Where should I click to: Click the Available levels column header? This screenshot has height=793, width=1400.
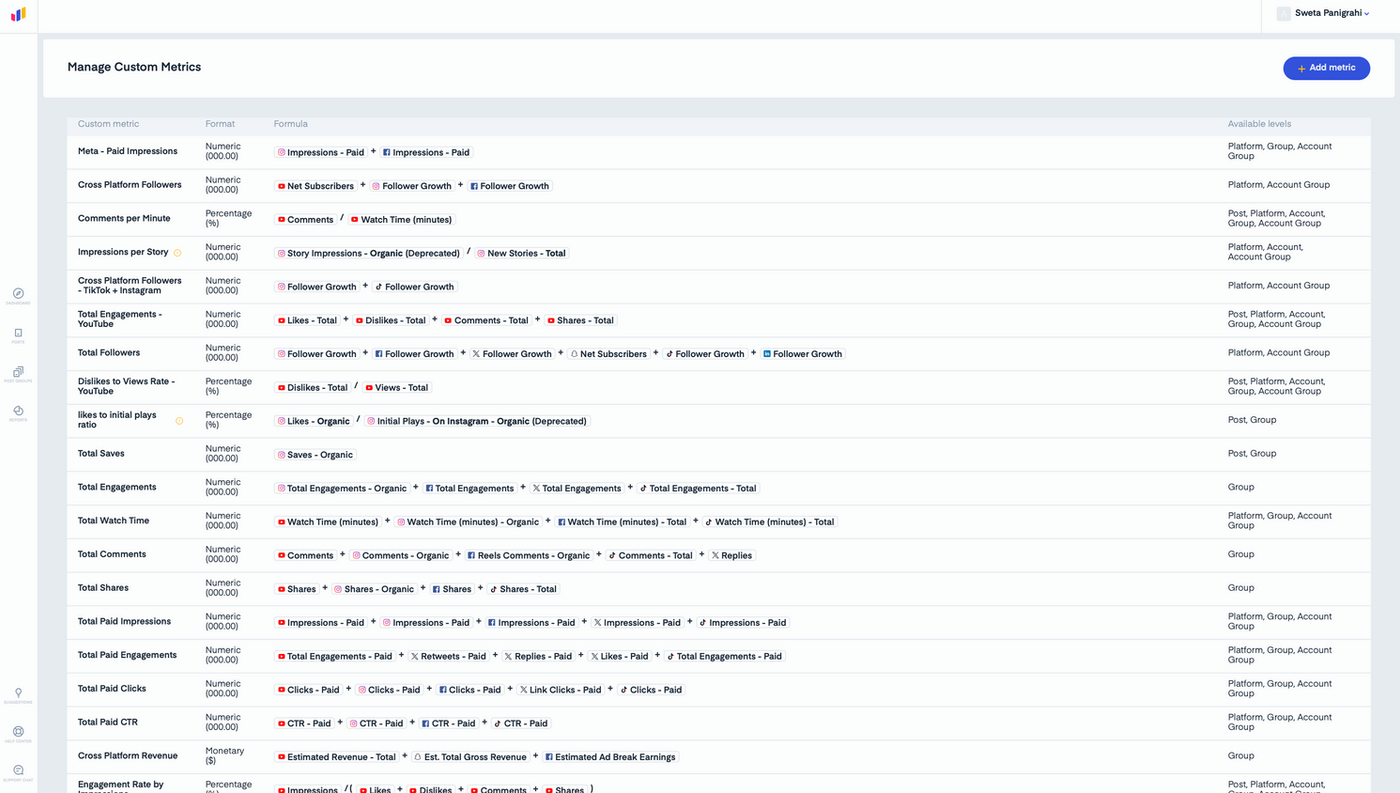[x=1259, y=124]
